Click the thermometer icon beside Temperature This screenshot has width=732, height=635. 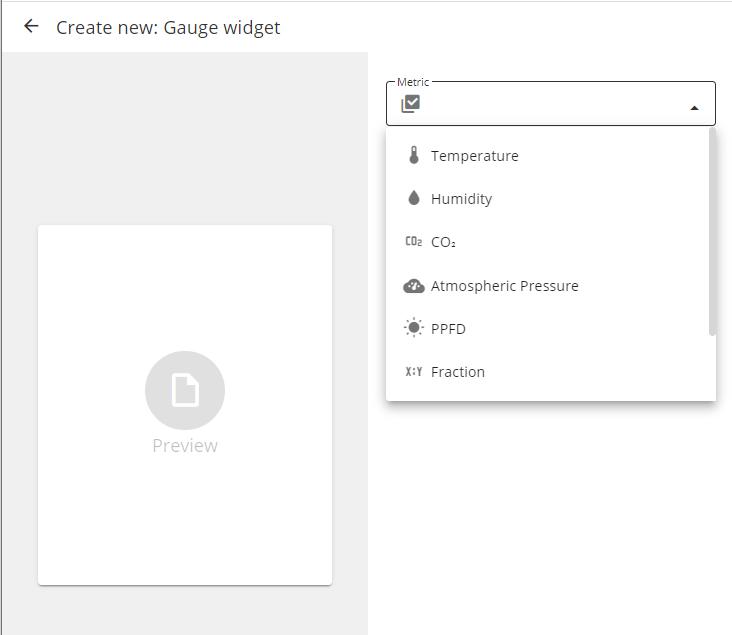414,155
